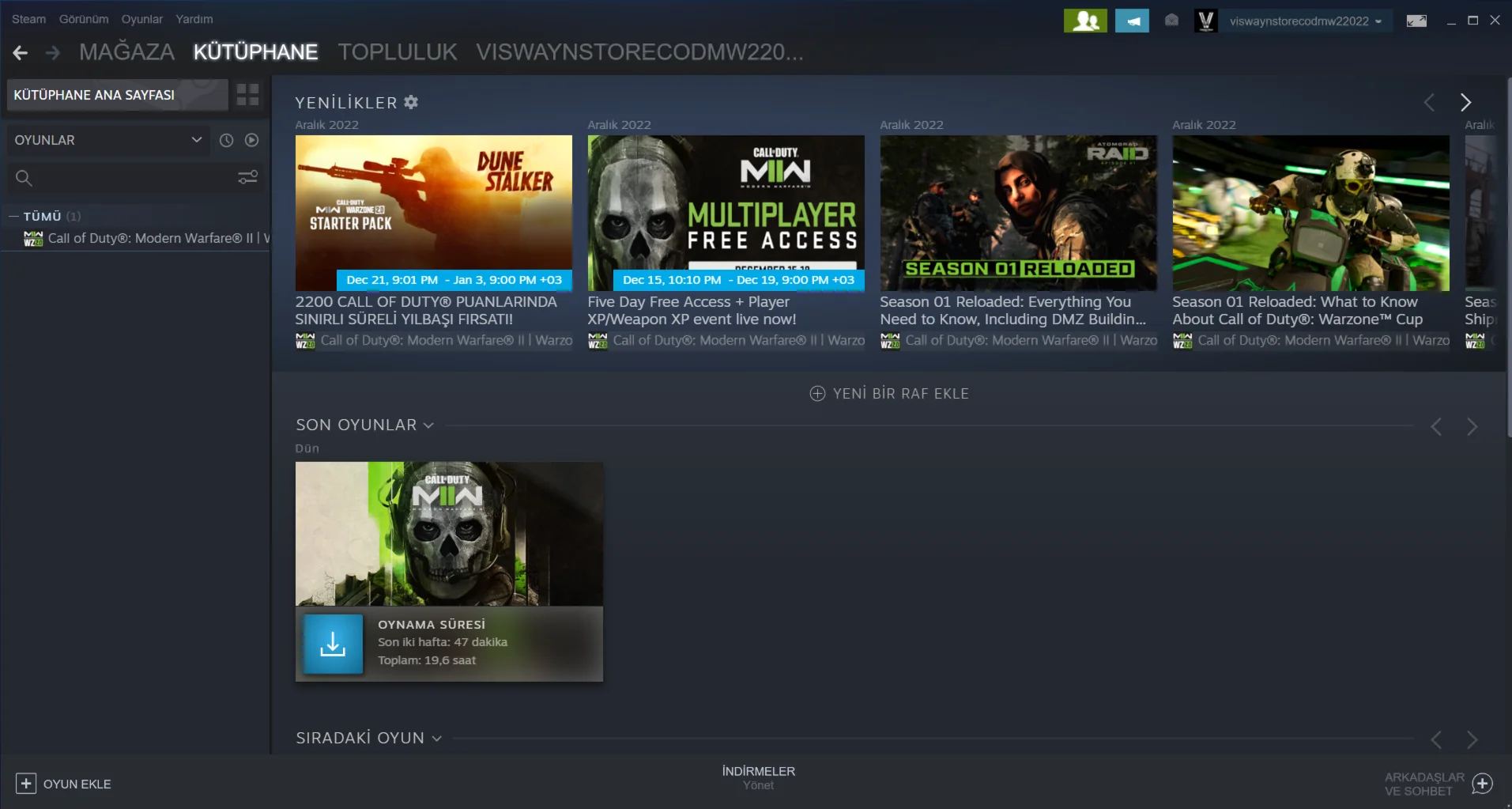1512x809 pixels.
Task: Show previous Yenilikler news items
Action: pyautogui.click(x=1429, y=102)
